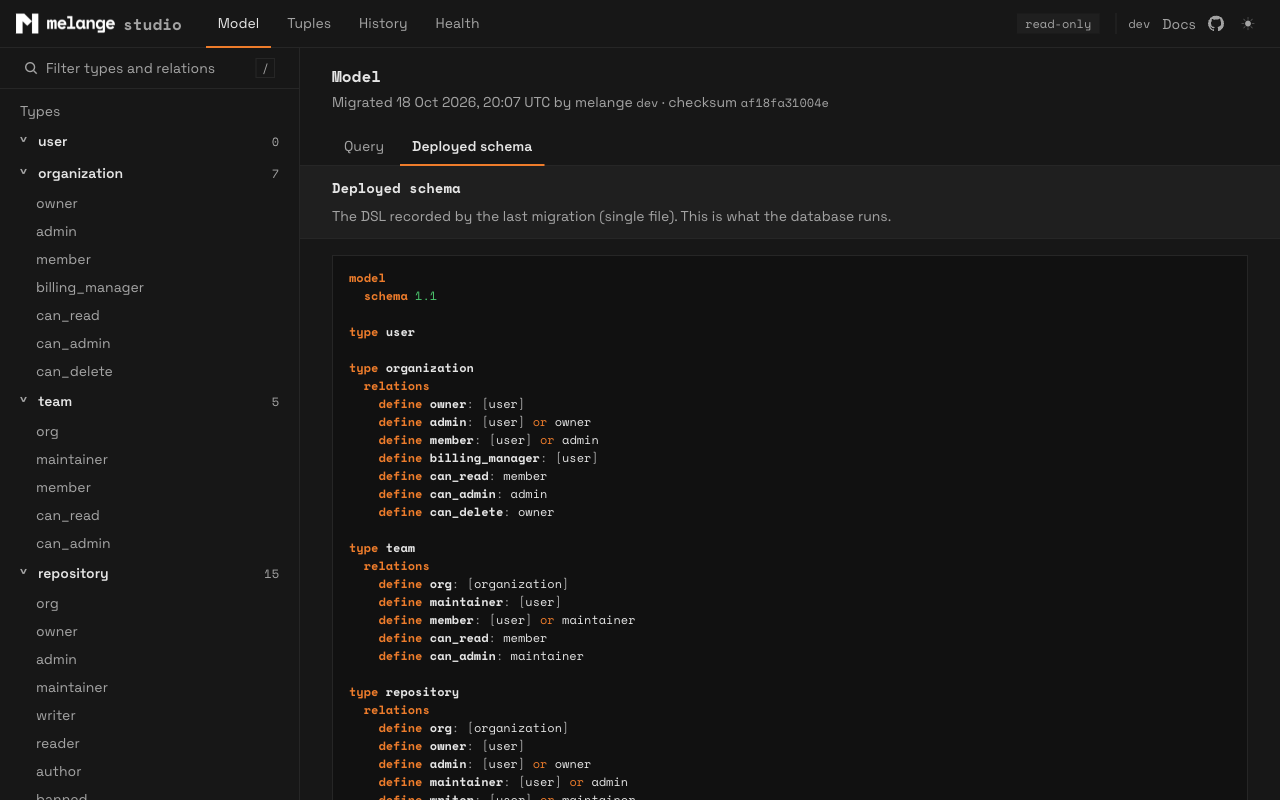Collapse the team type chevron
This screenshot has height=800, width=1280.
pos(24,401)
